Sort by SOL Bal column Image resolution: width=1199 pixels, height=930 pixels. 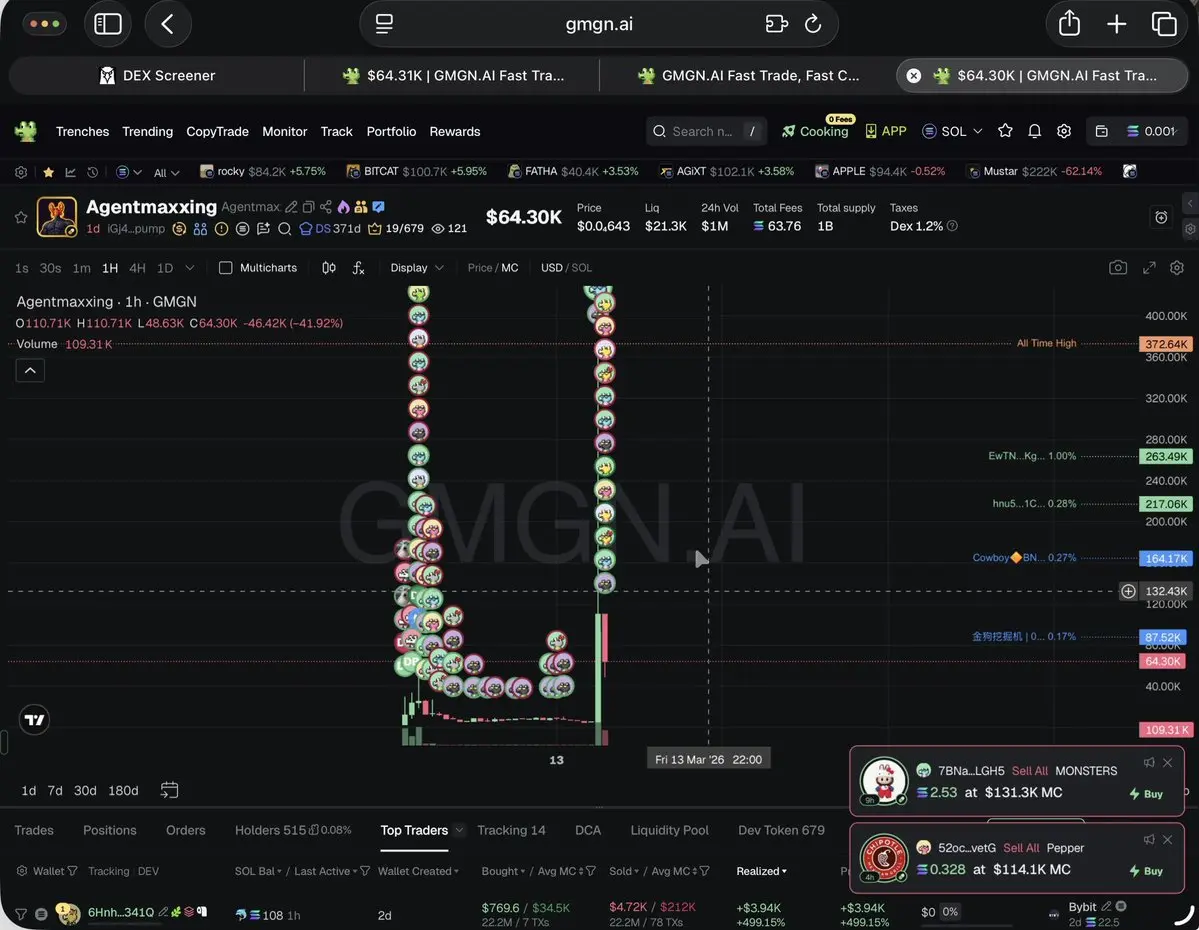(x=257, y=871)
